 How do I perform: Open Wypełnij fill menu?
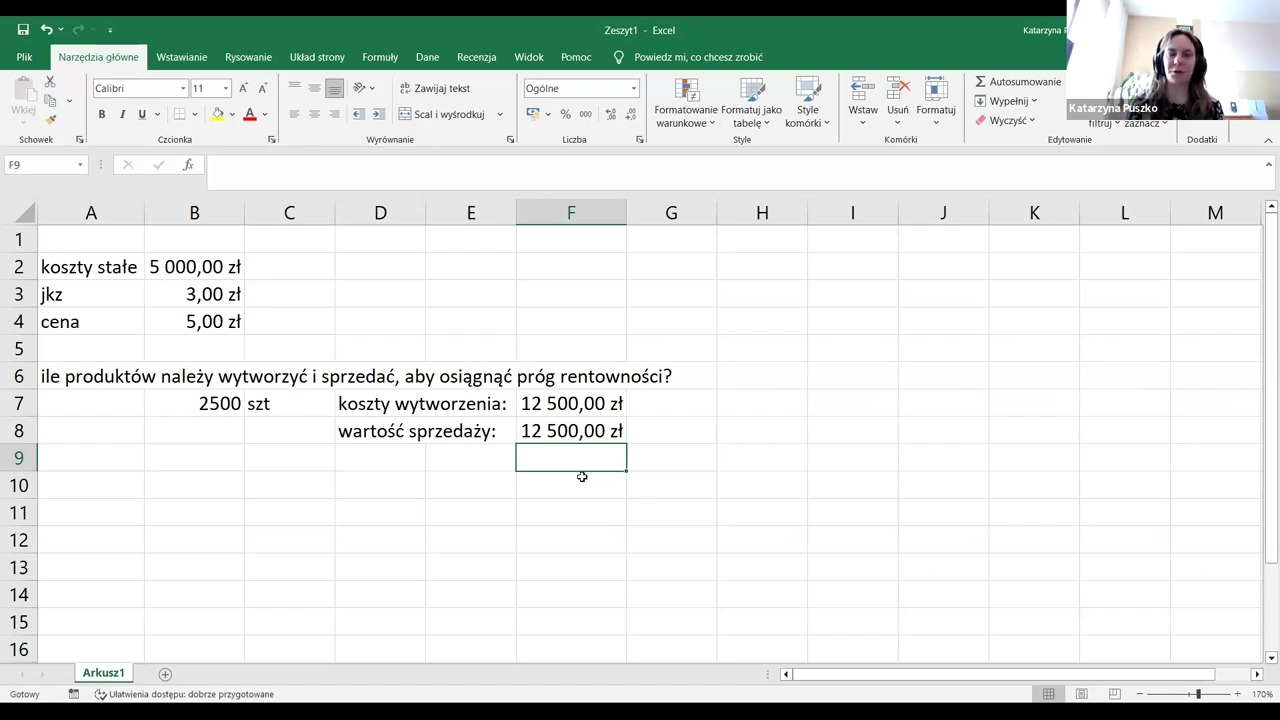click(x=1006, y=101)
